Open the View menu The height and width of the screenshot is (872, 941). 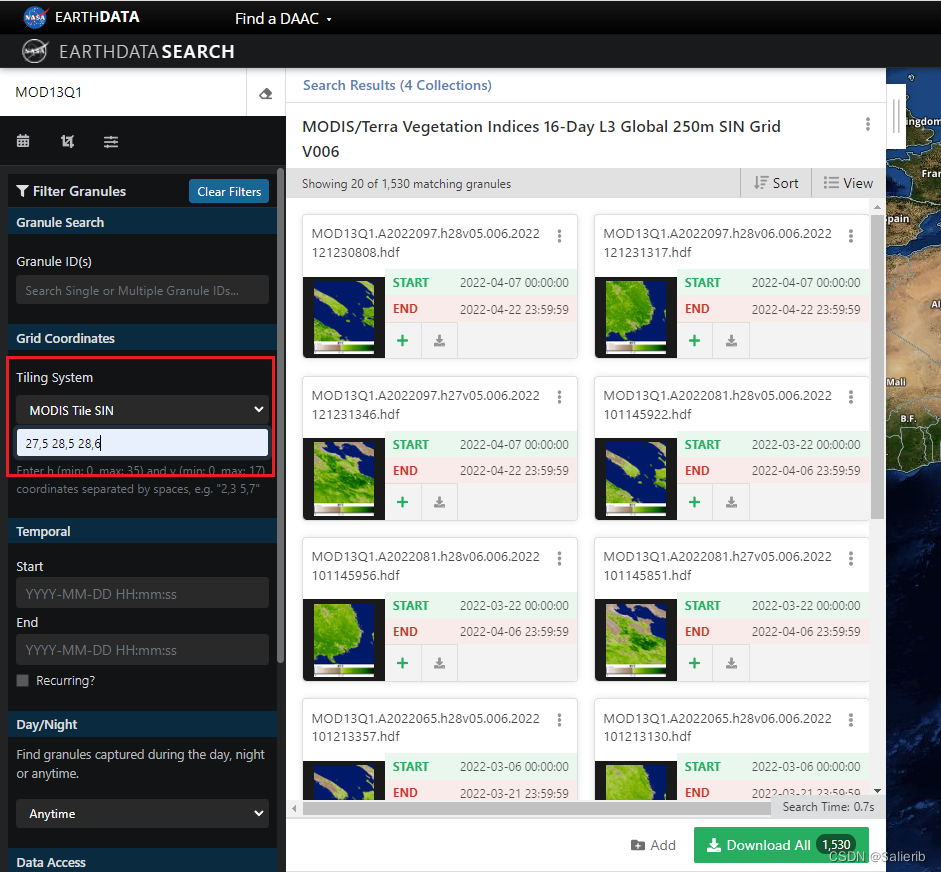[848, 183]
